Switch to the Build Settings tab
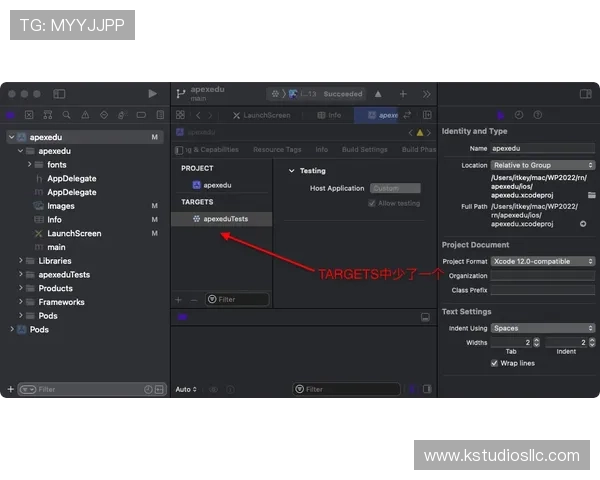This screenshot has height=480, width=600. [x=364, y=150]
